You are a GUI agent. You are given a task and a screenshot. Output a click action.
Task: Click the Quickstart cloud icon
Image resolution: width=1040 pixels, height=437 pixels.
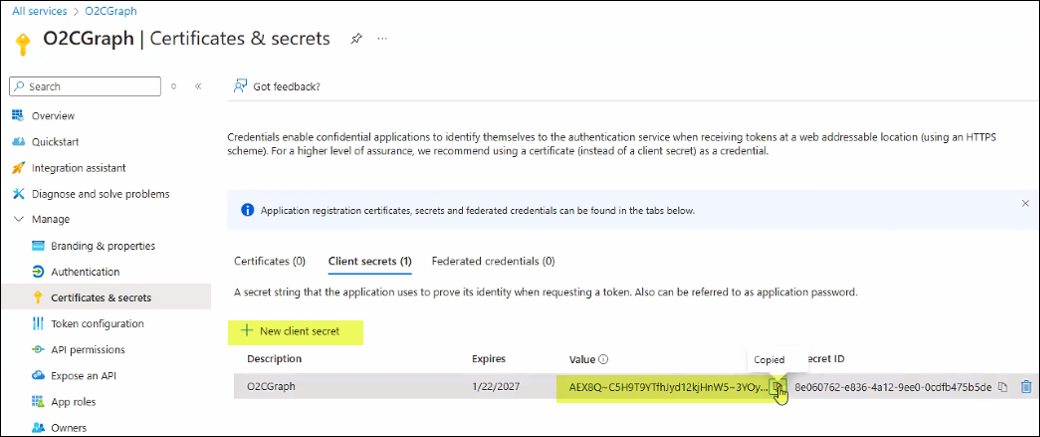tap(18, 142)
